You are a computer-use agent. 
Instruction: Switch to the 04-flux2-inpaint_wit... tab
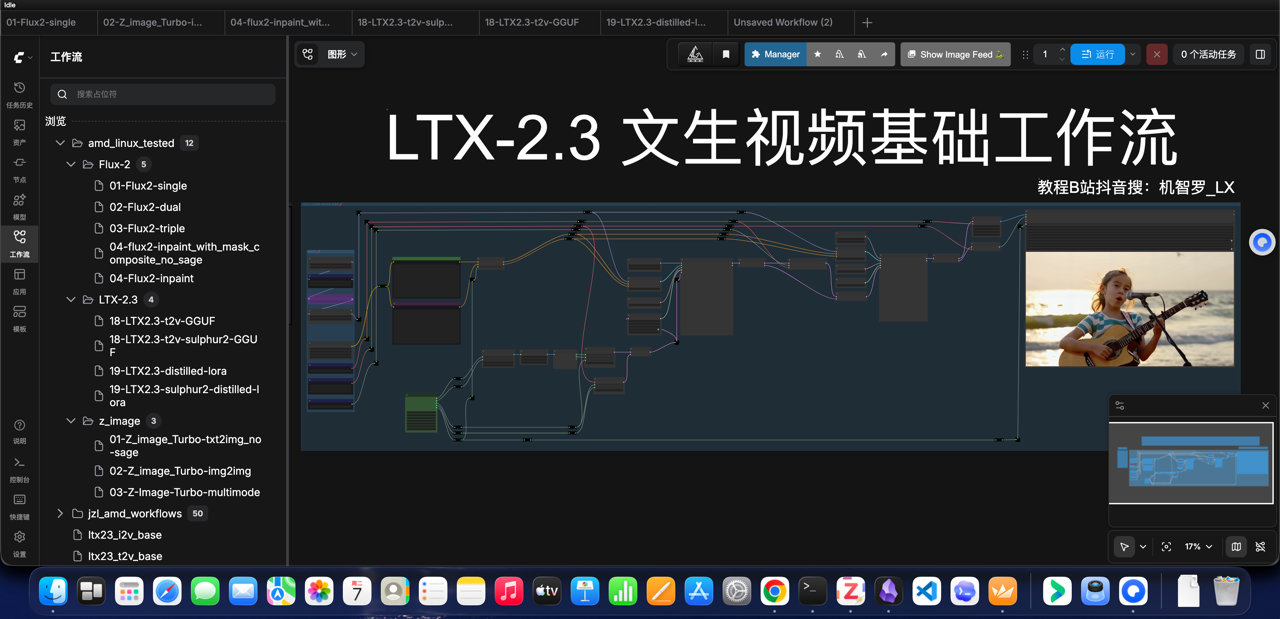[x=288, y=22]
